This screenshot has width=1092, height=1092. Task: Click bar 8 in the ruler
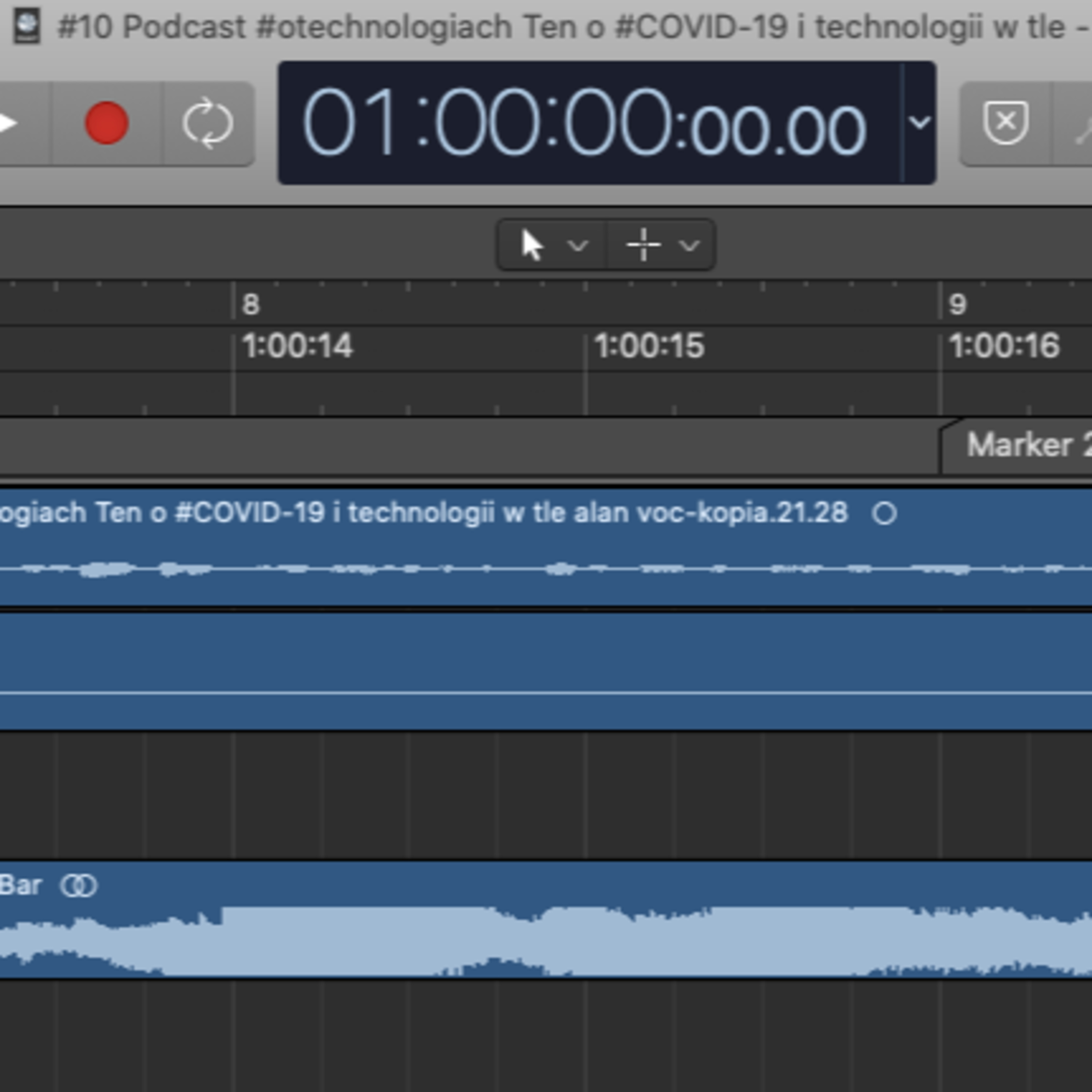[x=251, y=305]
